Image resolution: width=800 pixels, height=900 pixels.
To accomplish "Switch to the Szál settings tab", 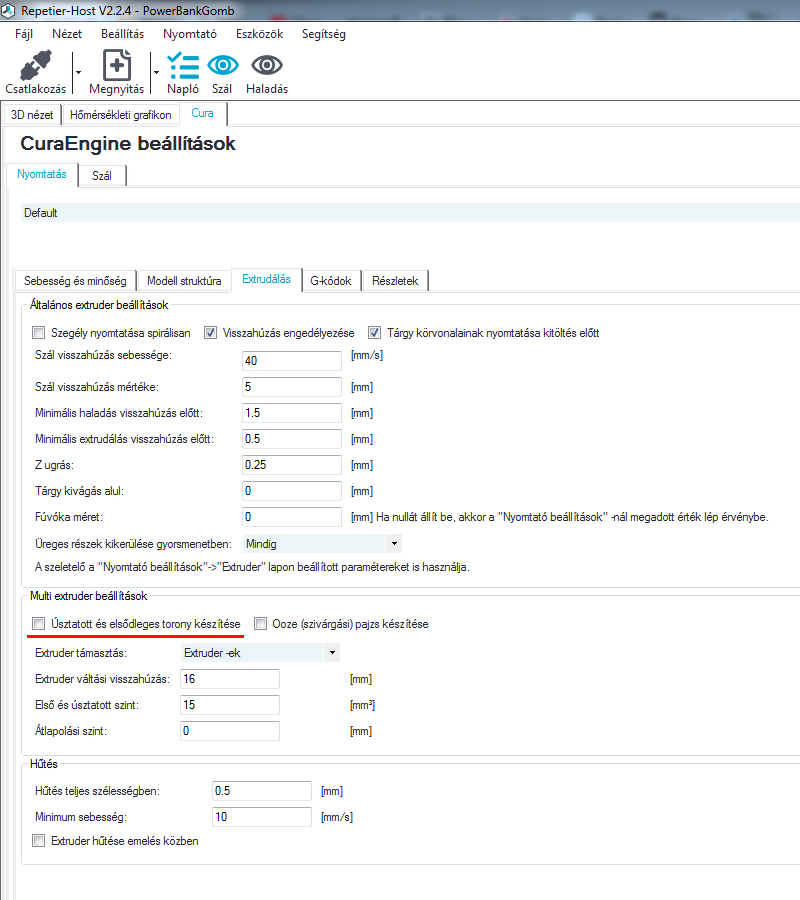I will (x=102, y=176).
